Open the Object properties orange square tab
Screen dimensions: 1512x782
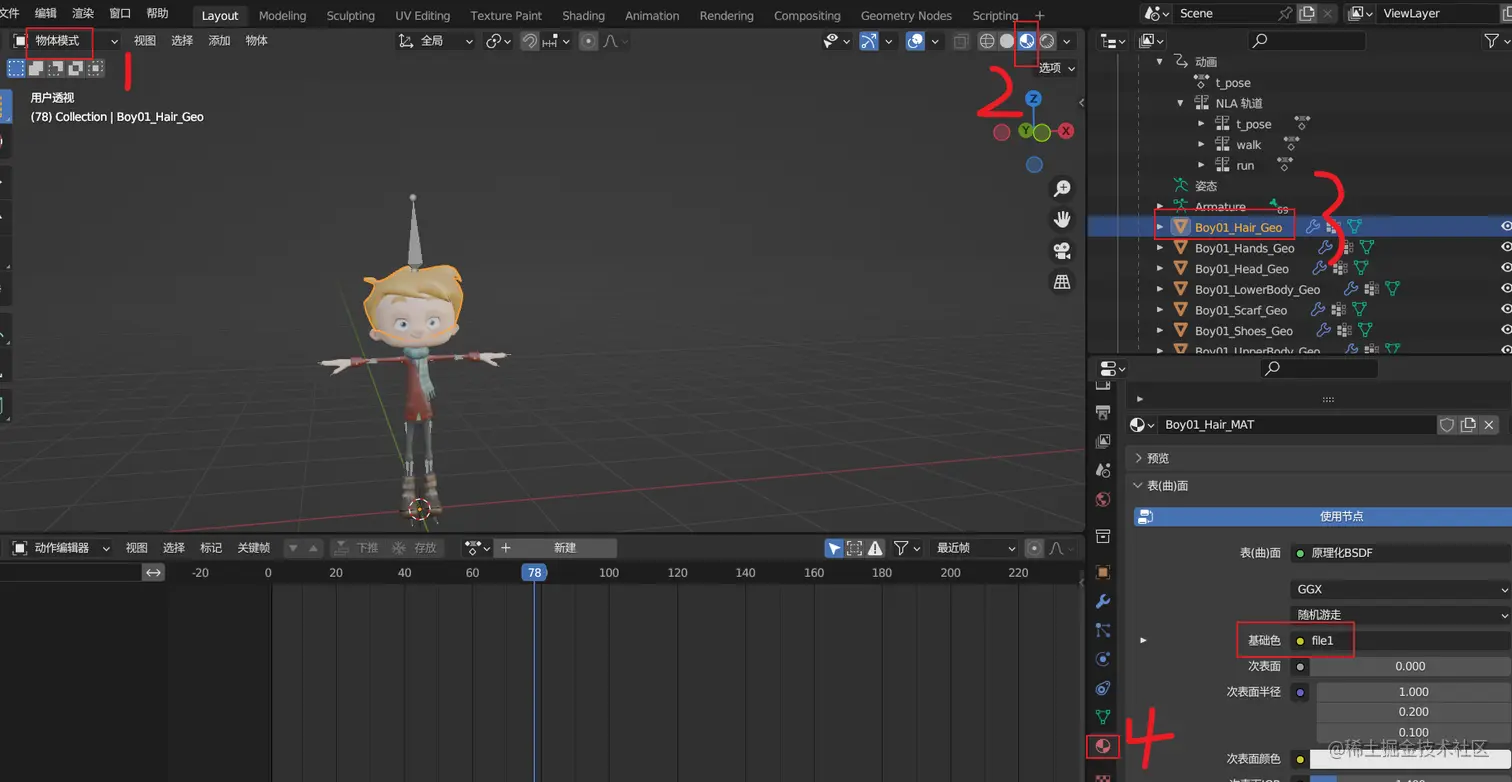[x=1102, y=572]
